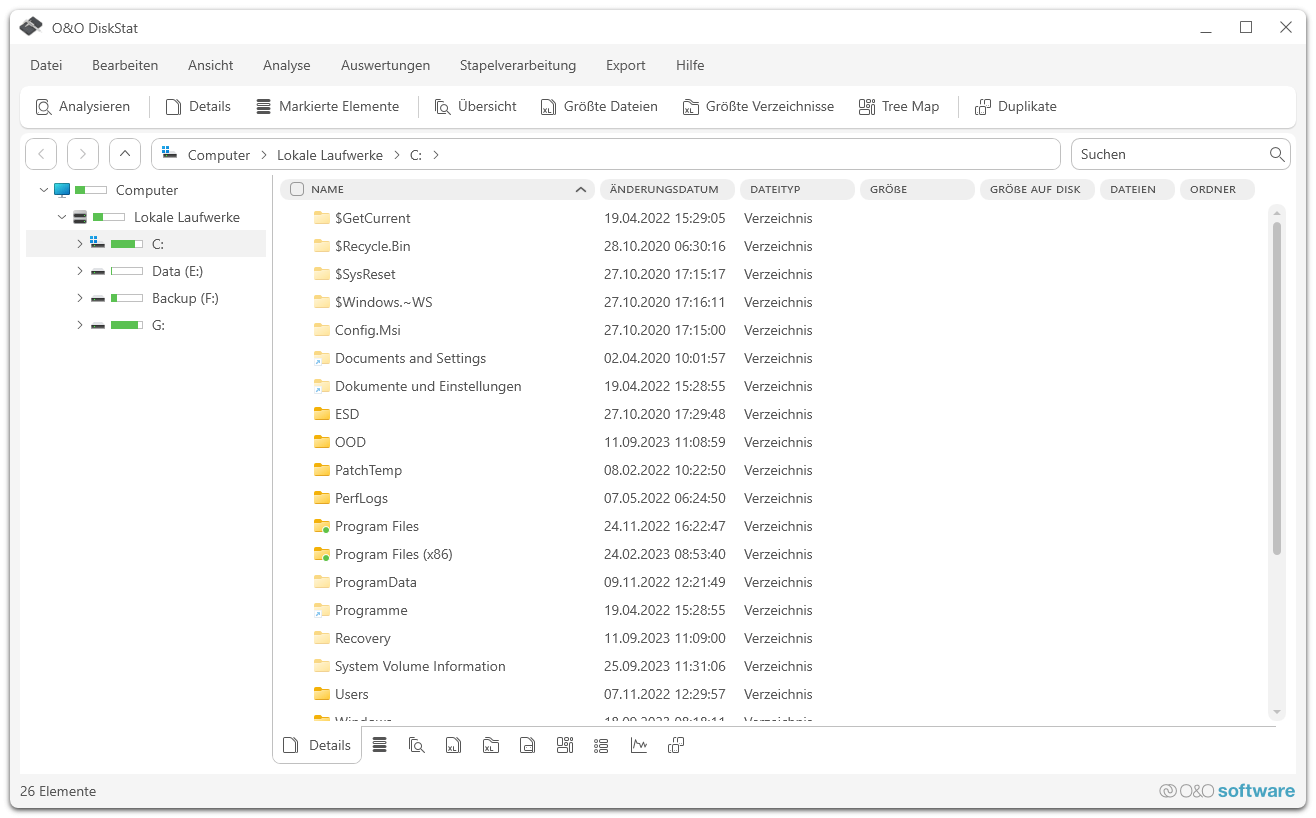Sort by the Name column header
Viewport: 1316px width, 818px height.
pos(437,189)
